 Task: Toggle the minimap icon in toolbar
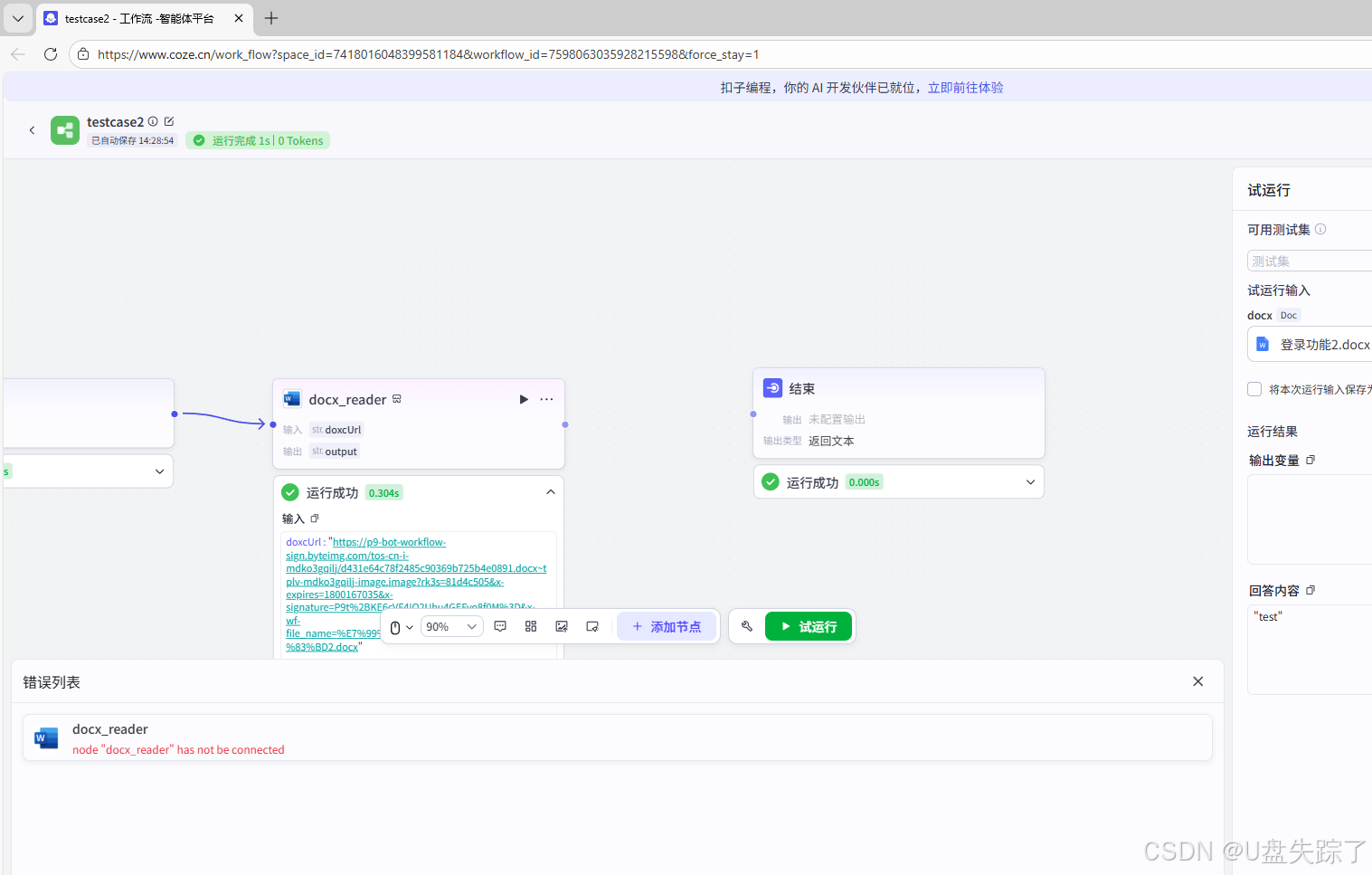click(592, 626)
